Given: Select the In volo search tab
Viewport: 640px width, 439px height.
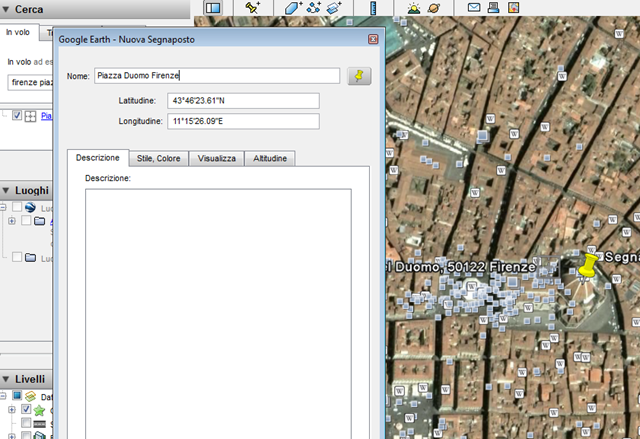Looking at the screenshot, I should pyautogui.click(x=18, y=32).
